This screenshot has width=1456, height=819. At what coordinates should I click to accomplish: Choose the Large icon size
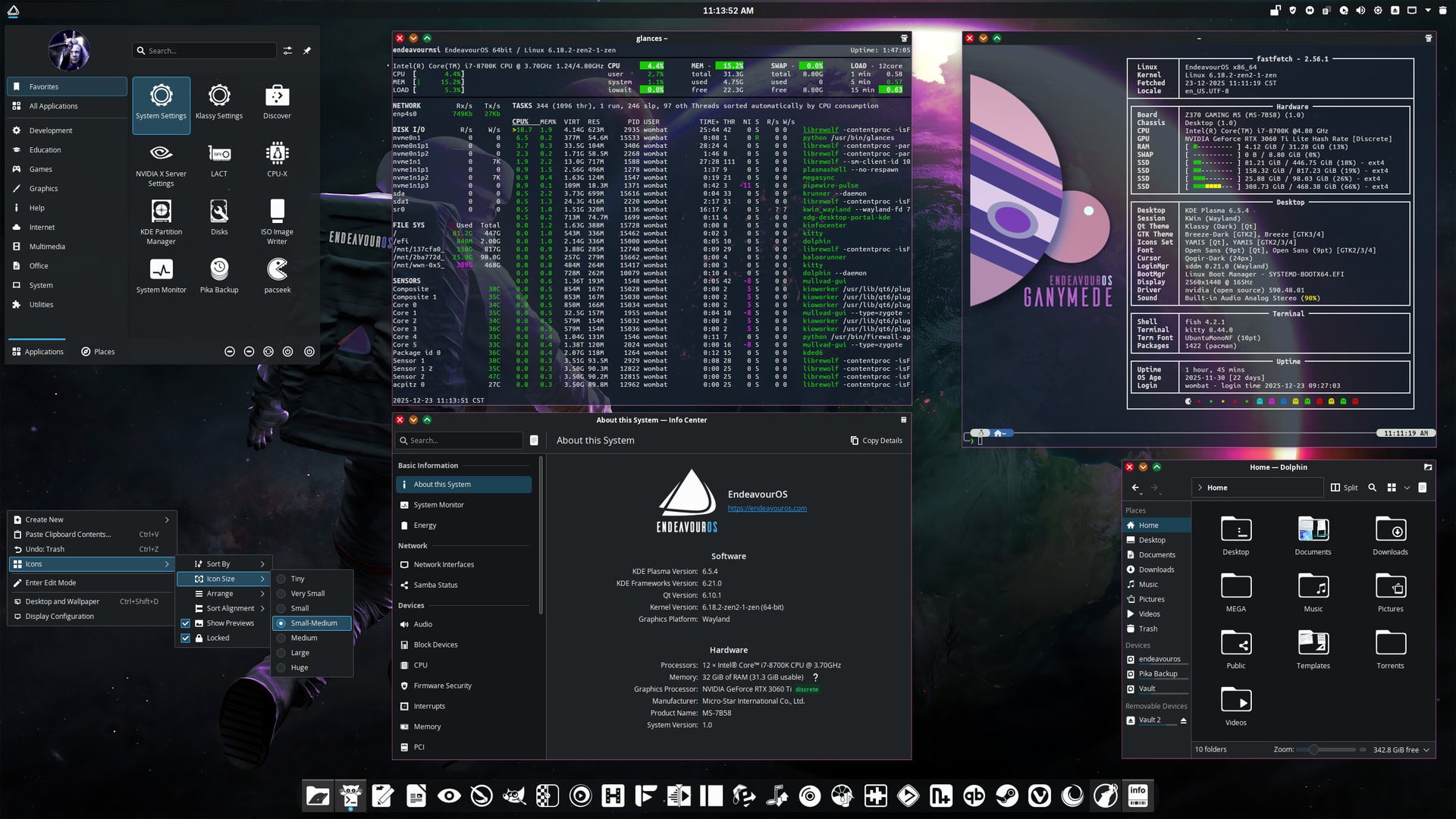click(x=312, y=653)
